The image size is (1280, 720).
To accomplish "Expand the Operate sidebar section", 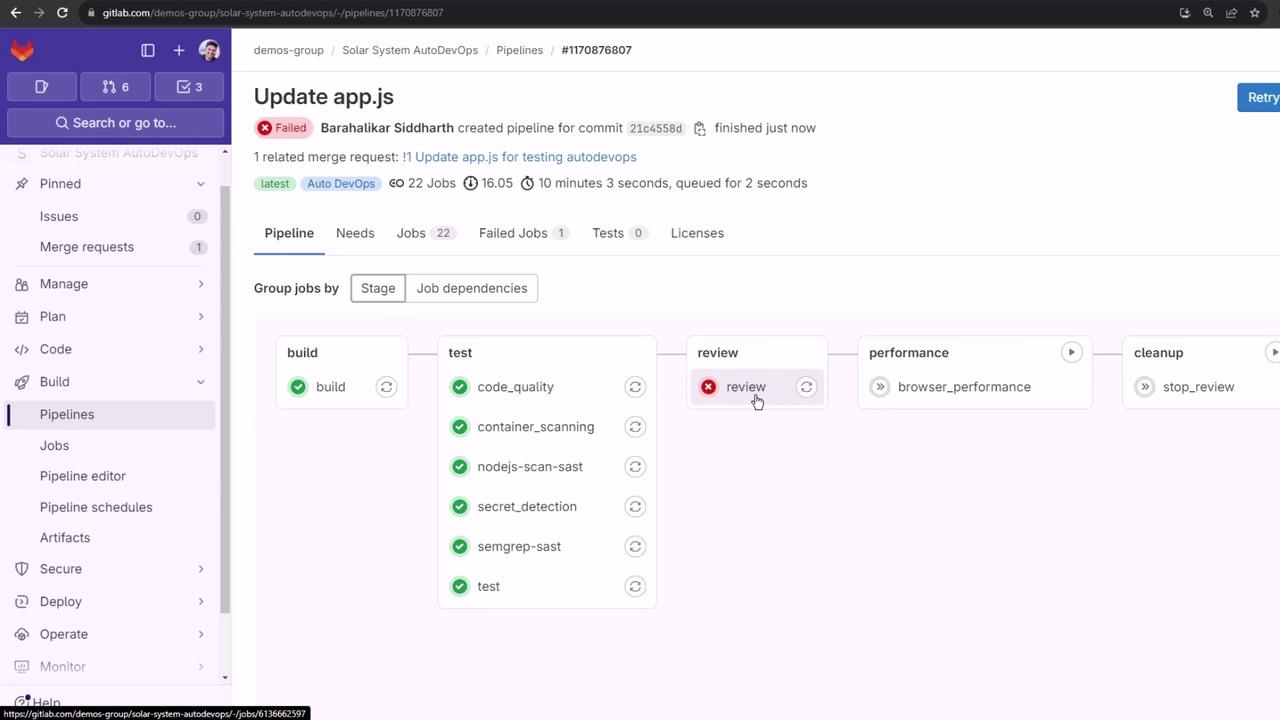I will click(x=110, y=634).
